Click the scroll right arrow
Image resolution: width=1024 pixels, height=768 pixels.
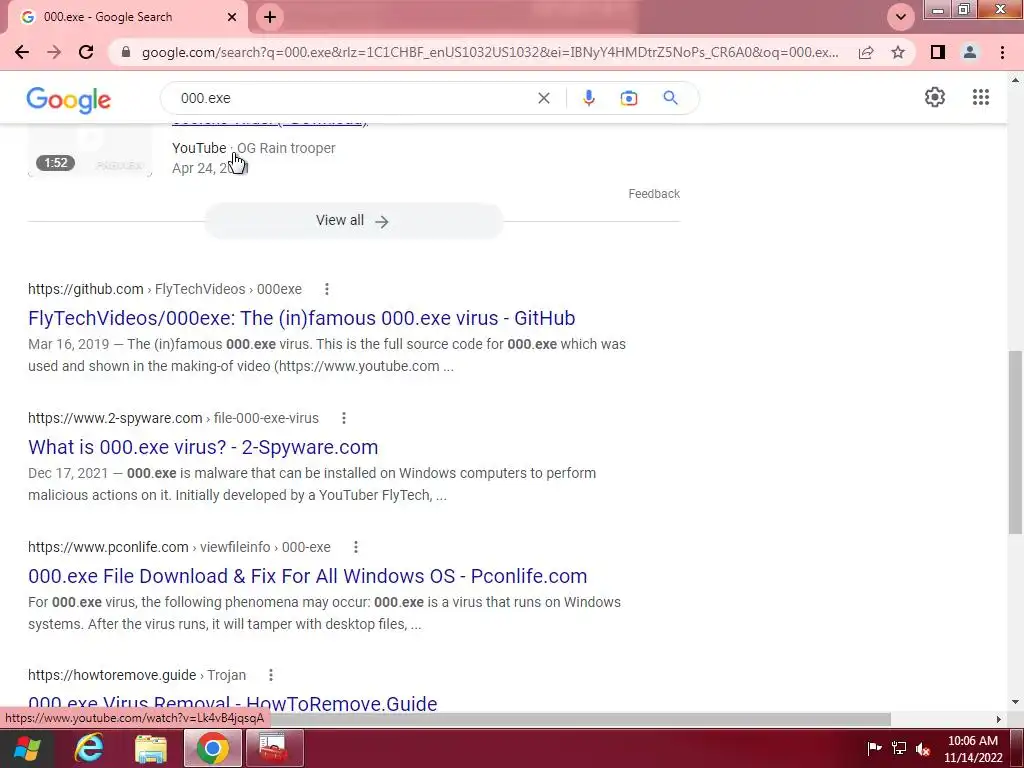[998, 719]
